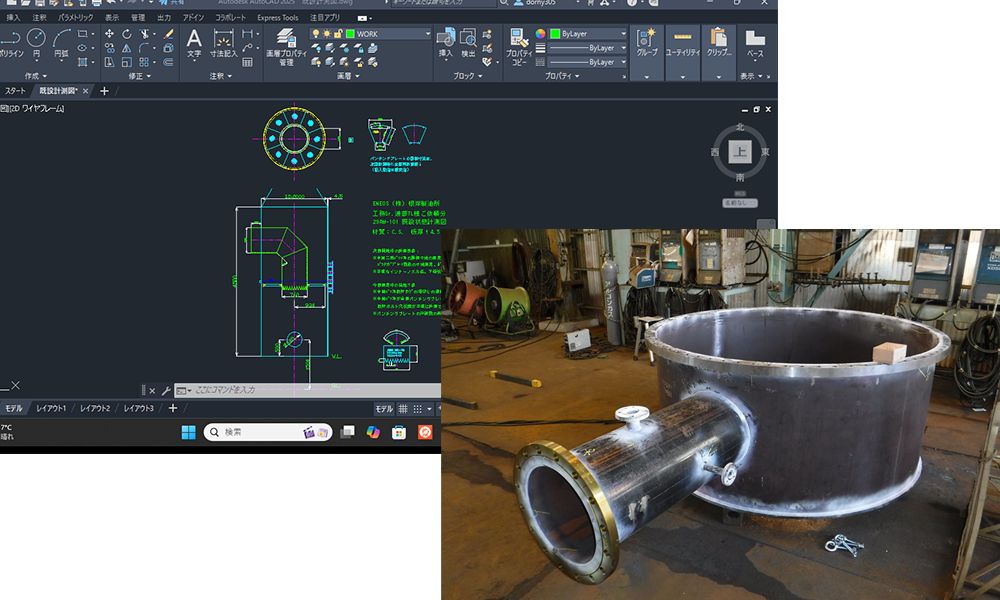Open the Express Tools ribbon tab
Image resolution: width=1000 pixels, height=600 pixels.
[x=277, y=18]
